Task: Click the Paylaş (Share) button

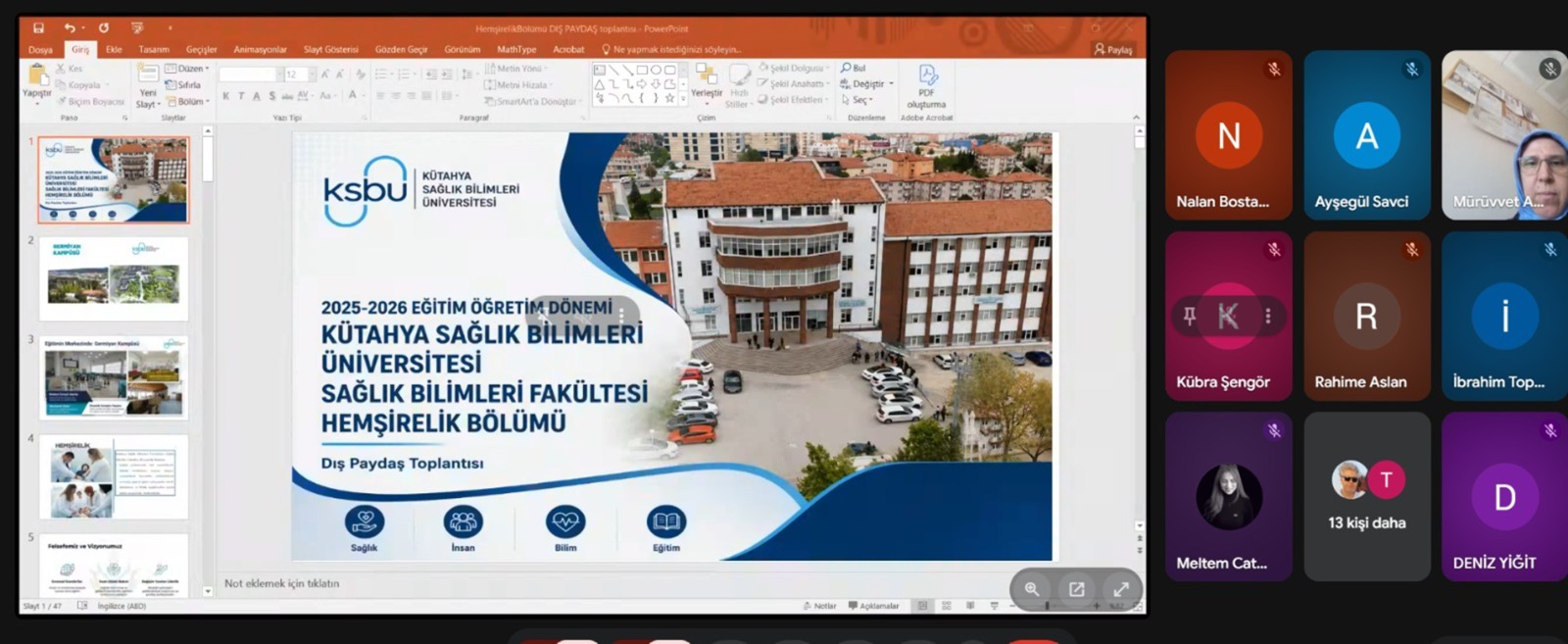Action: tap(1113, 49)
